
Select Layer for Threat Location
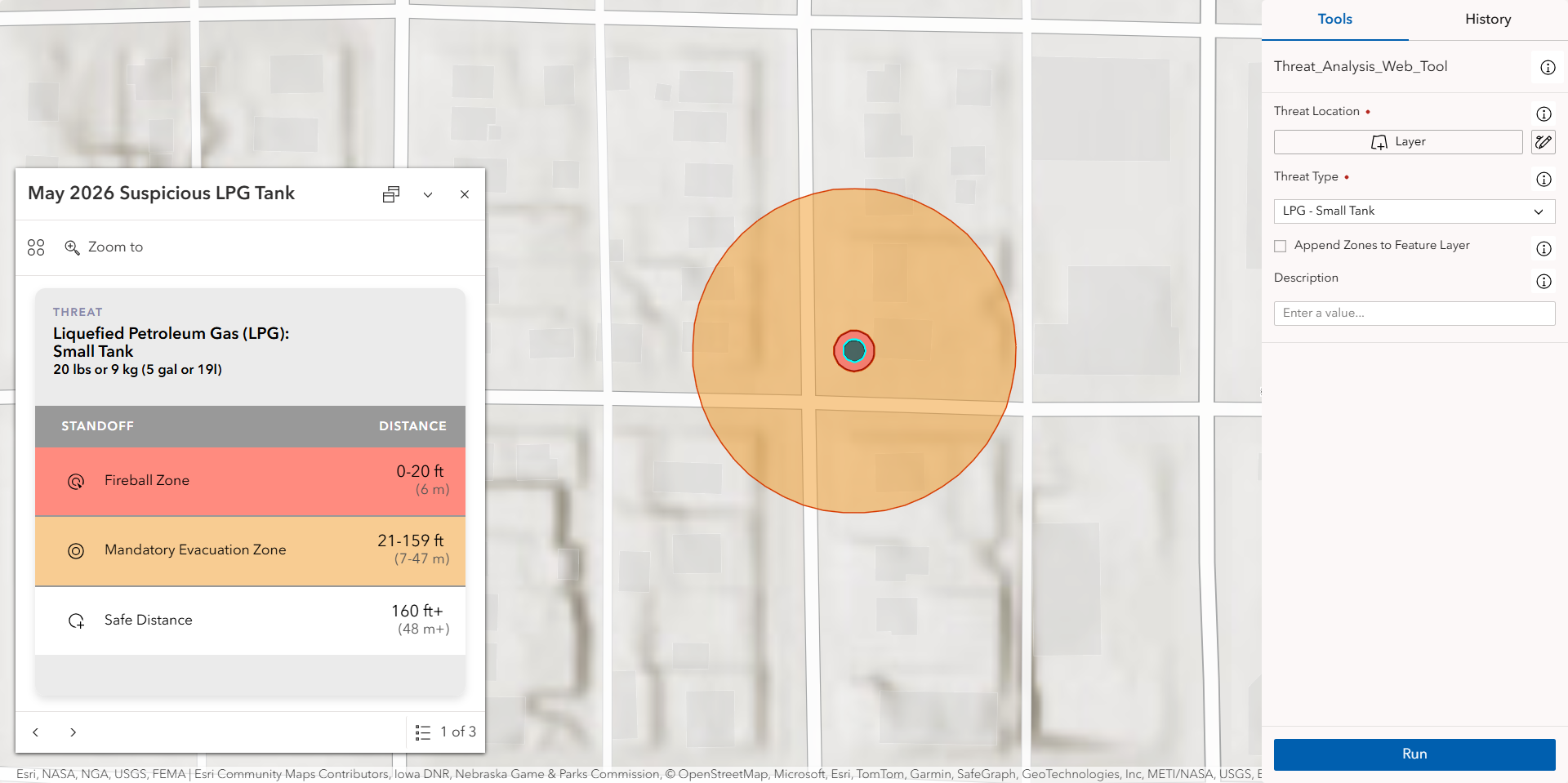[1398, 142]
